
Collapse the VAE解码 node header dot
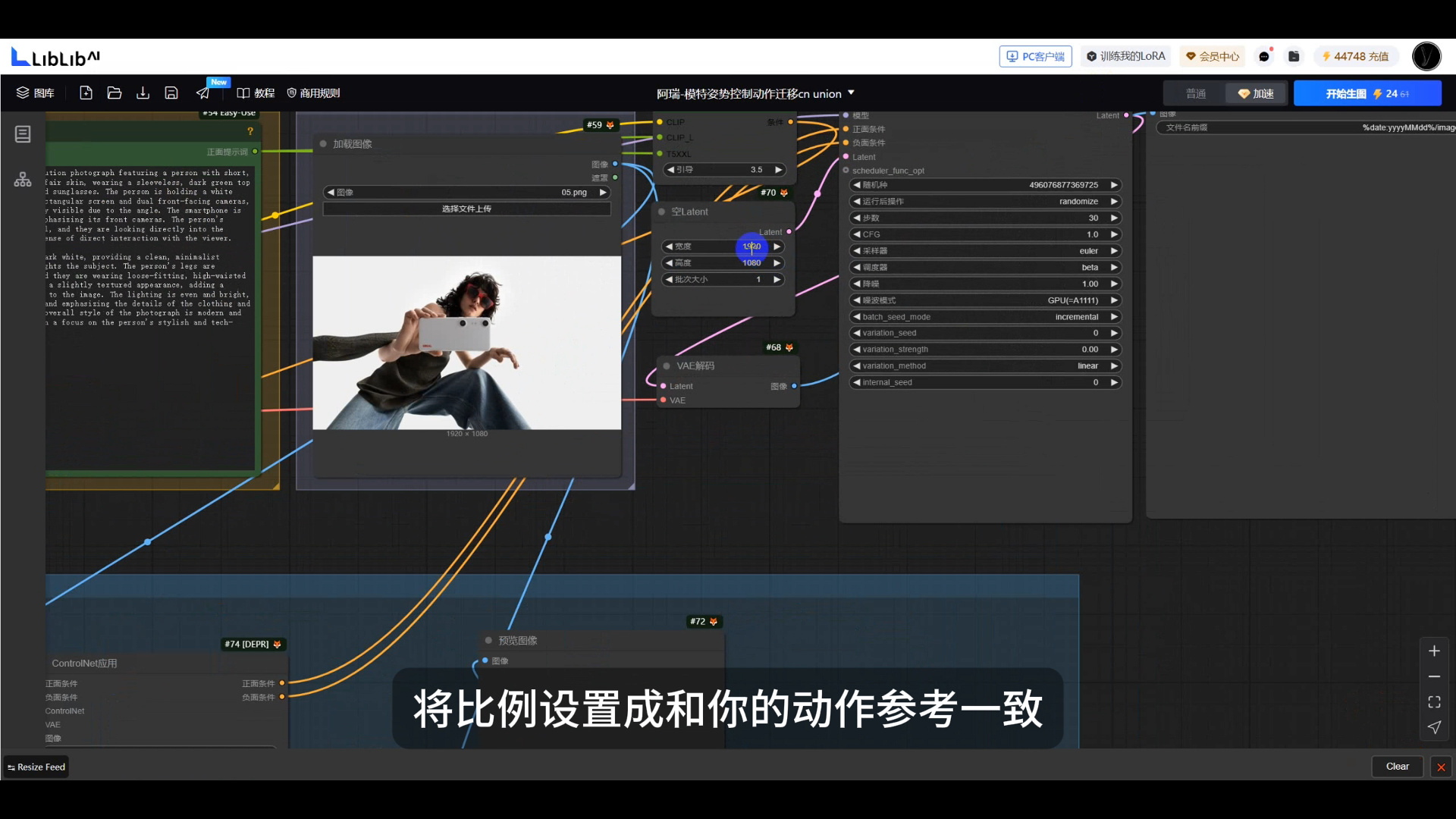coord(666,366)
